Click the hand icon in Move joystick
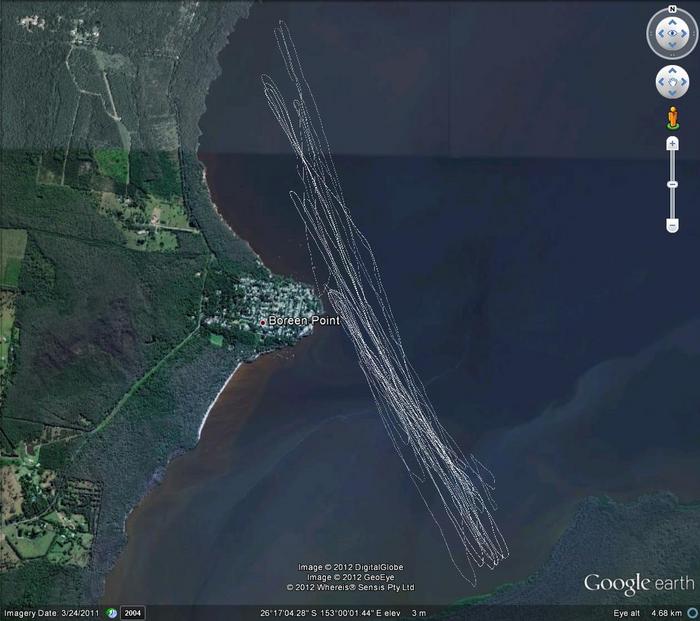 tap(672, 81)
